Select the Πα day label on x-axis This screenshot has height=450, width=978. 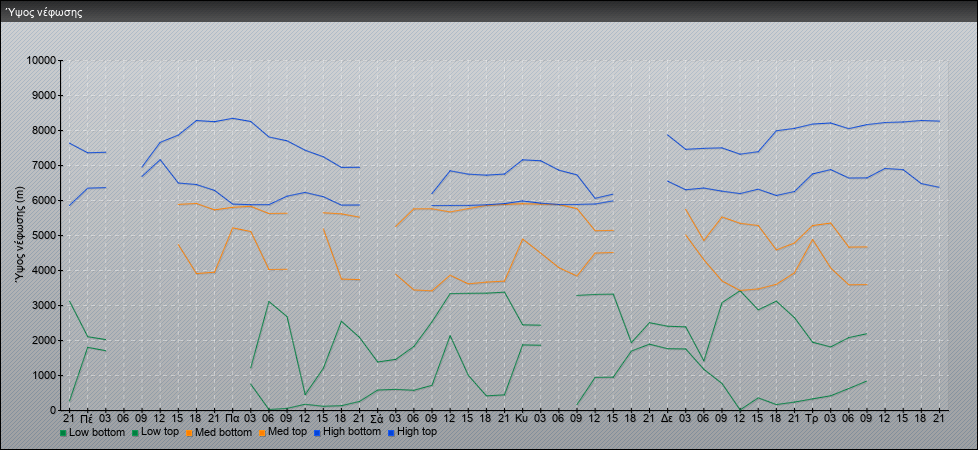pos(232,417)
